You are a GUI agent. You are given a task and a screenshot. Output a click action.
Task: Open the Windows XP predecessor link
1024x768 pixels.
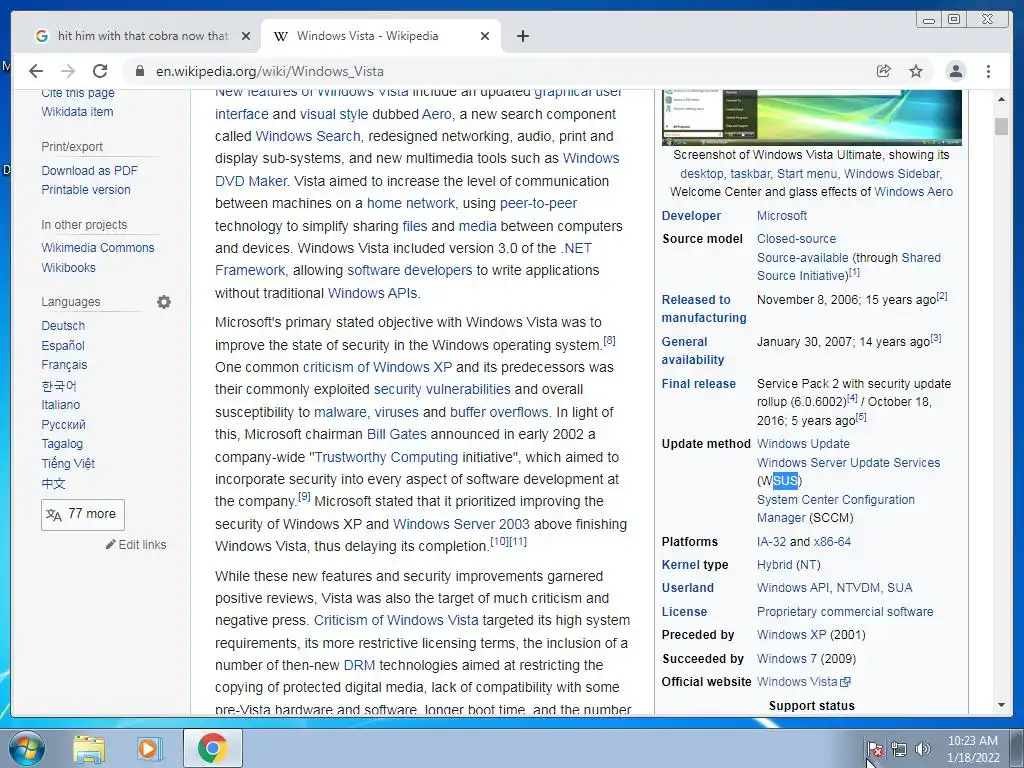(792, 635)
